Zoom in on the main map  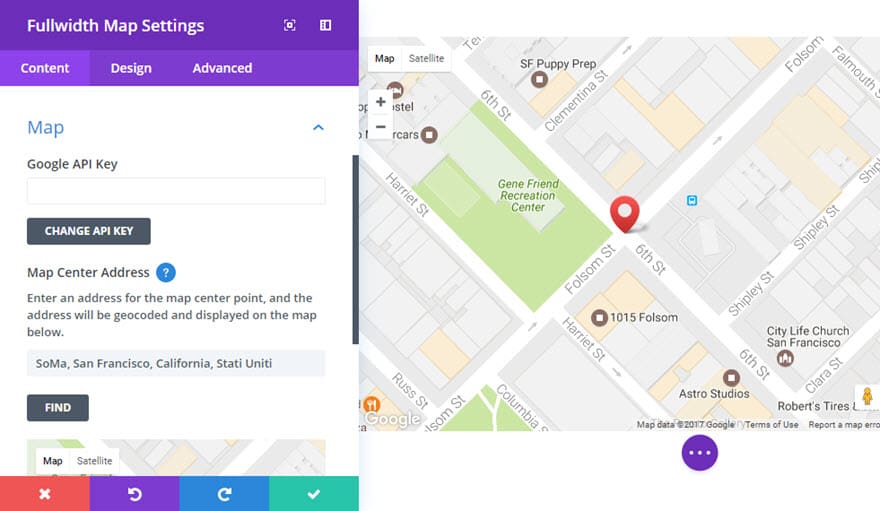tap(381, 102)
